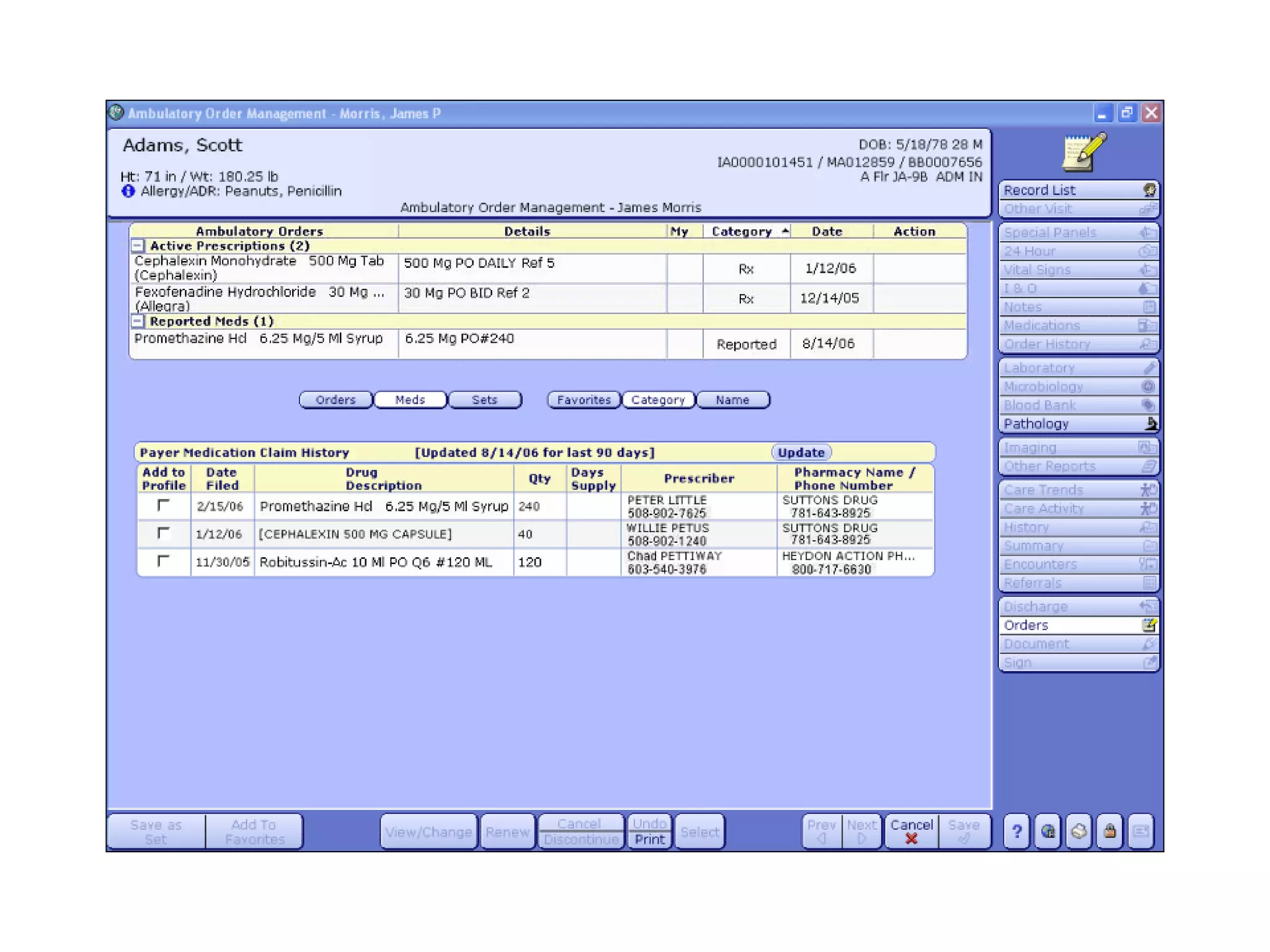The image size is (1270, 952).
Task: Check Add to Profile for Promethazine claim
Action: (163, 506)
